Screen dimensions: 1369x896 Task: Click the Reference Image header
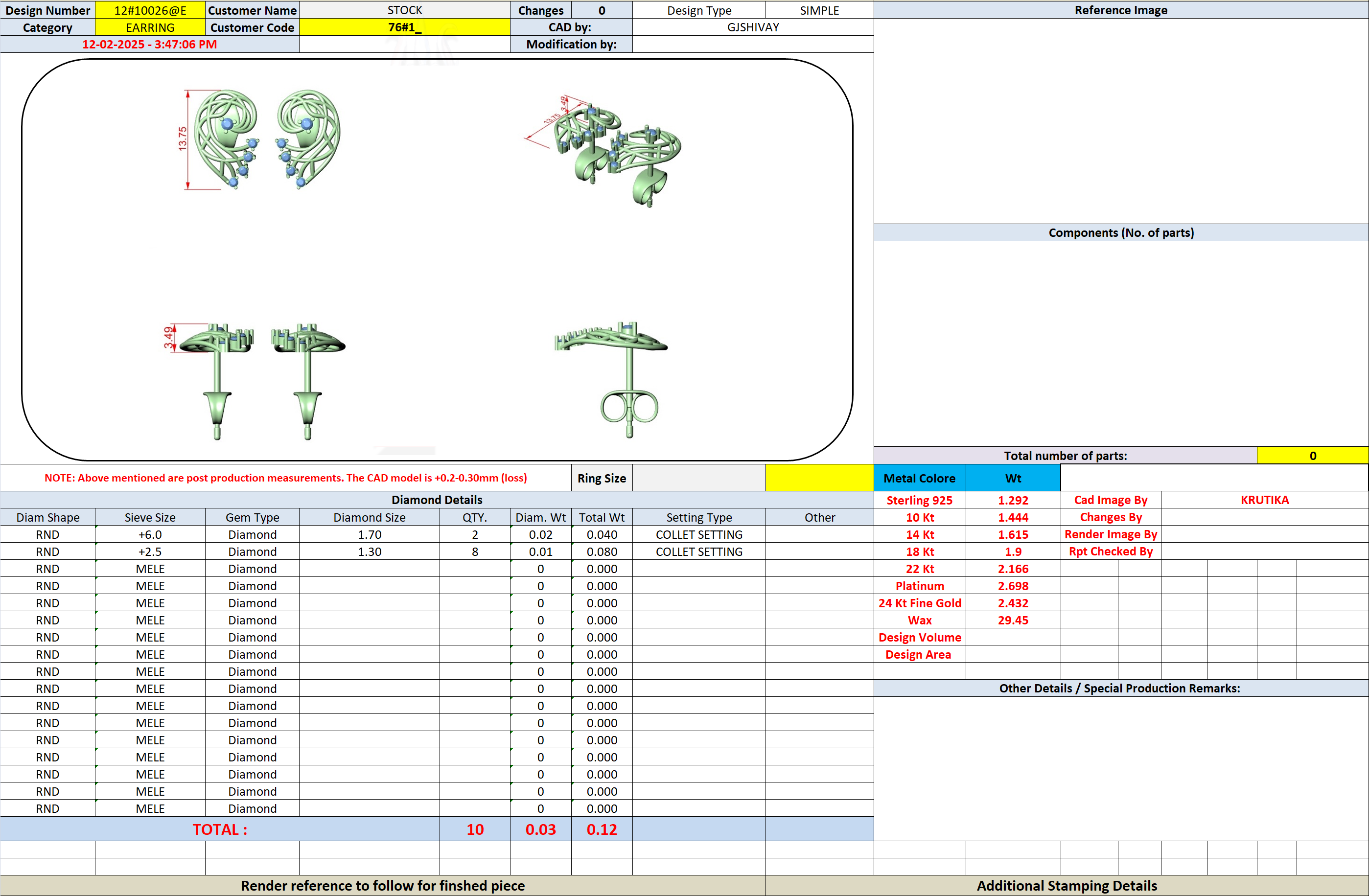pyautogui.click(x=1120, y=10)
